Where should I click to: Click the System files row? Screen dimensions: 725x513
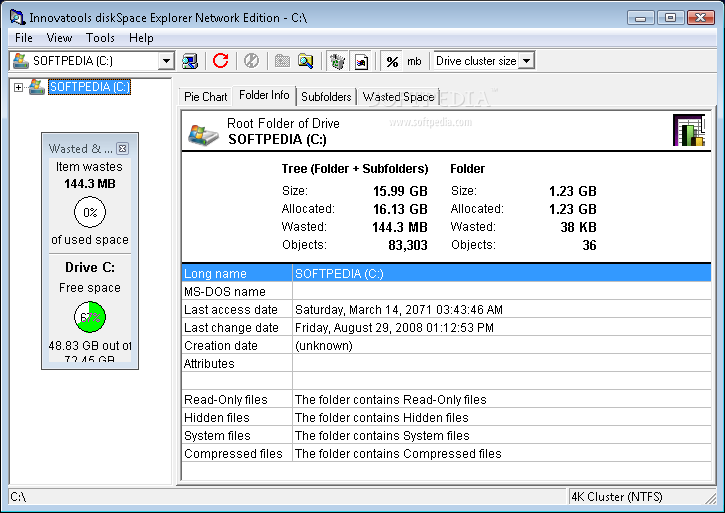446,435
